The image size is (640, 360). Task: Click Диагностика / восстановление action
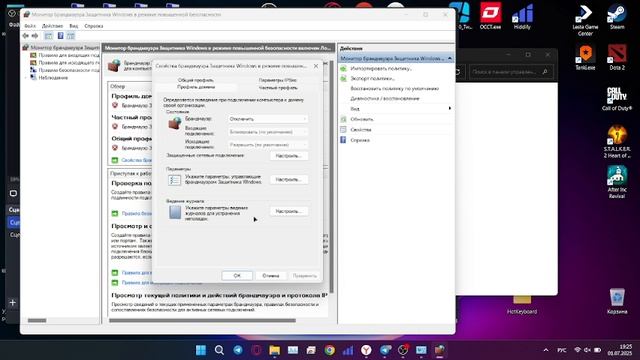(384, 99)
